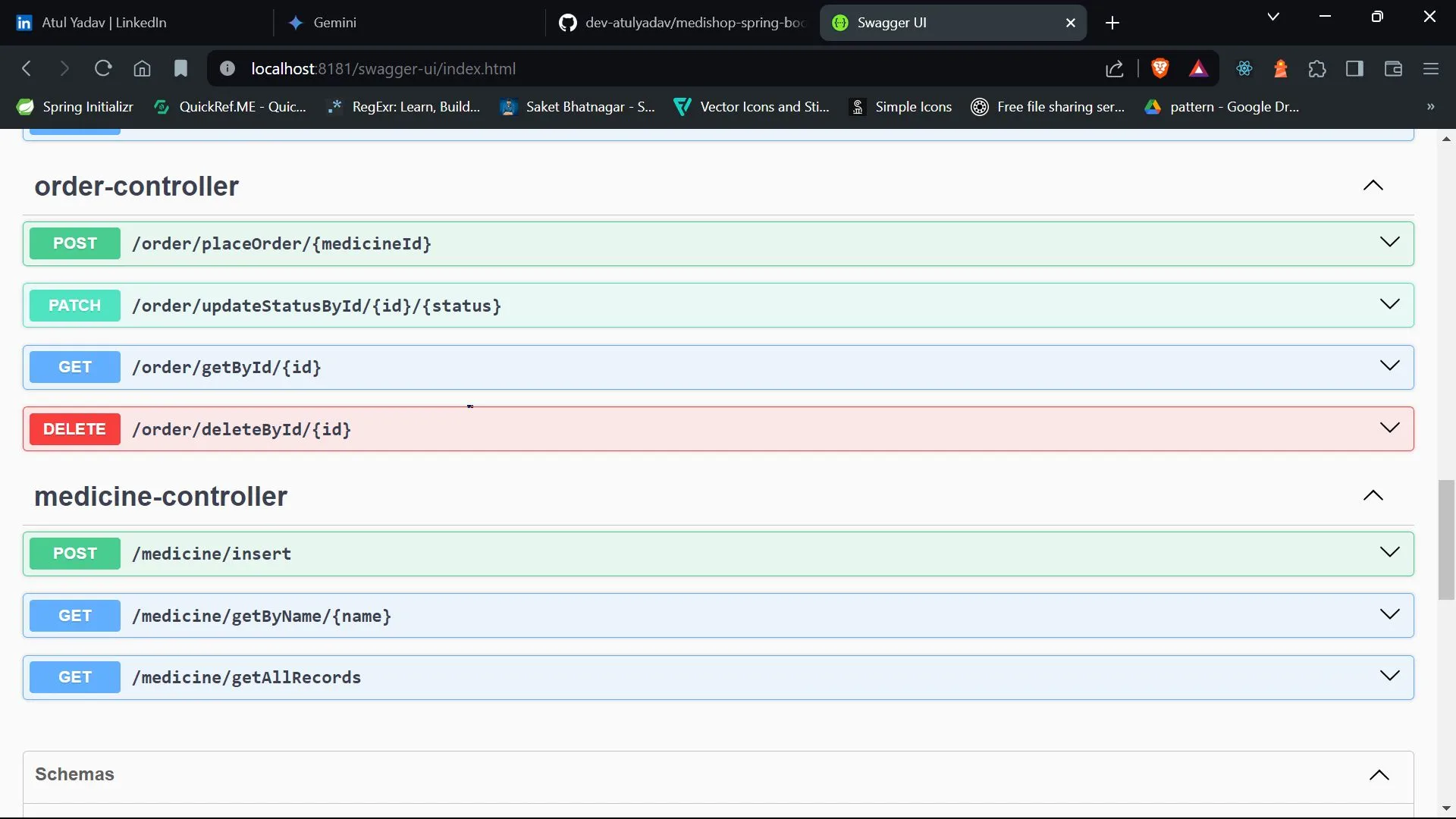Viewport: 1456px width, 819px height.
Task: Open Simple Icons bookmark
Action: pos(901,107)
